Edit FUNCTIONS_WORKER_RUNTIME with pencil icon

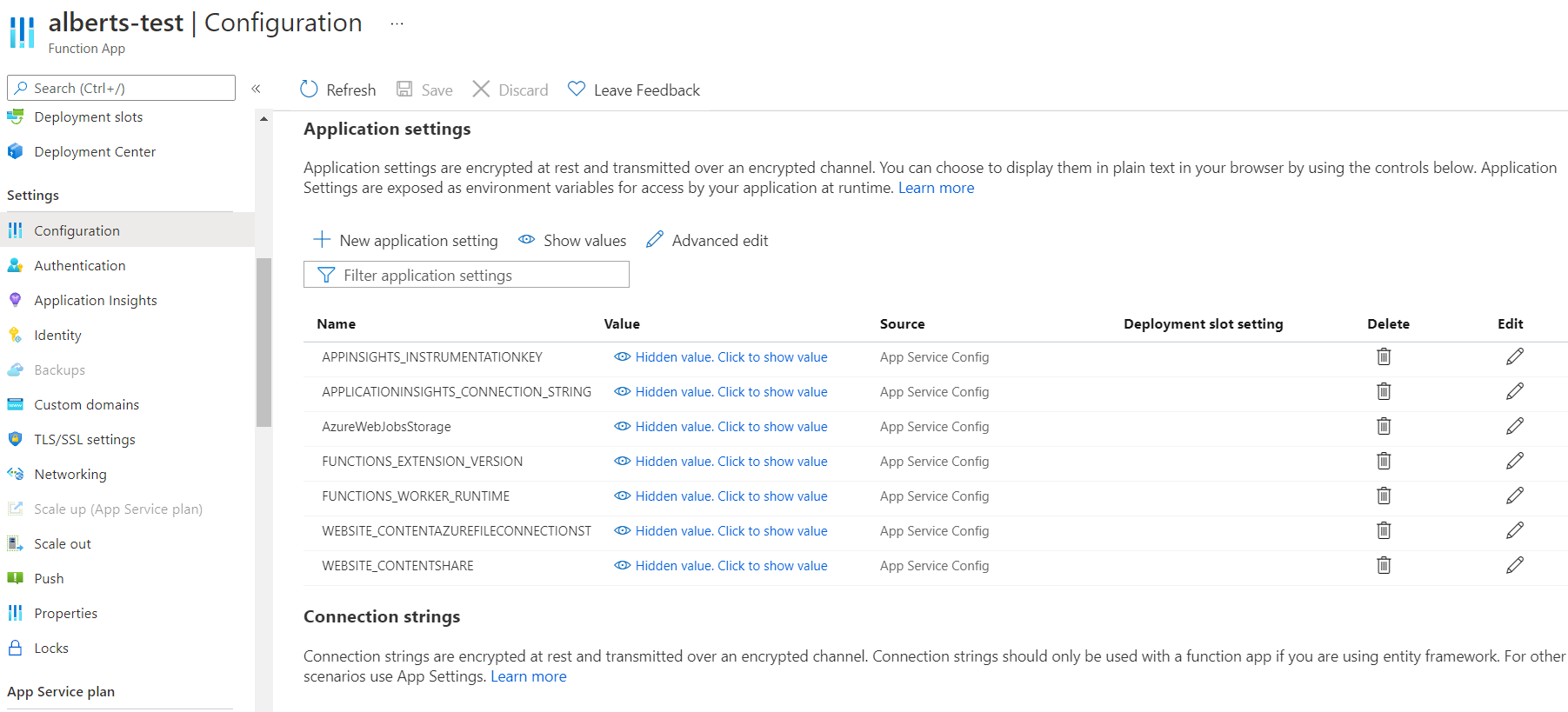point(1514,496)
